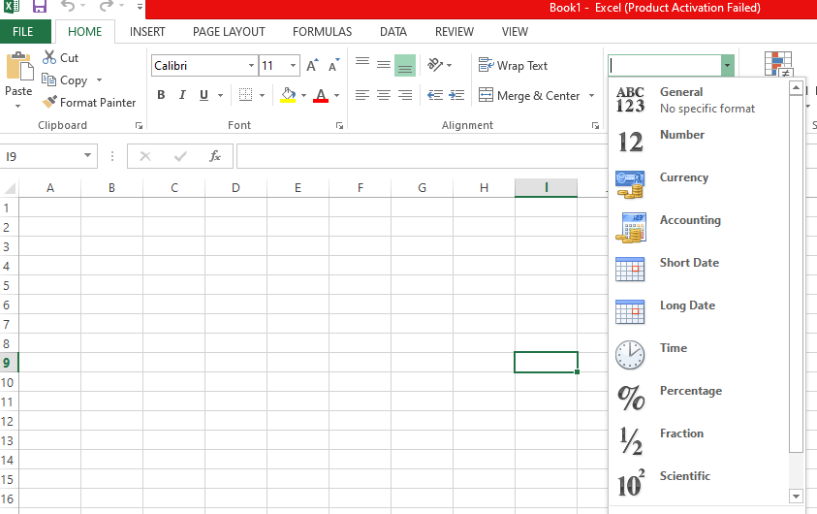817x514 pixels.
Task: Select the Percentage format icon
Action: 630,398
